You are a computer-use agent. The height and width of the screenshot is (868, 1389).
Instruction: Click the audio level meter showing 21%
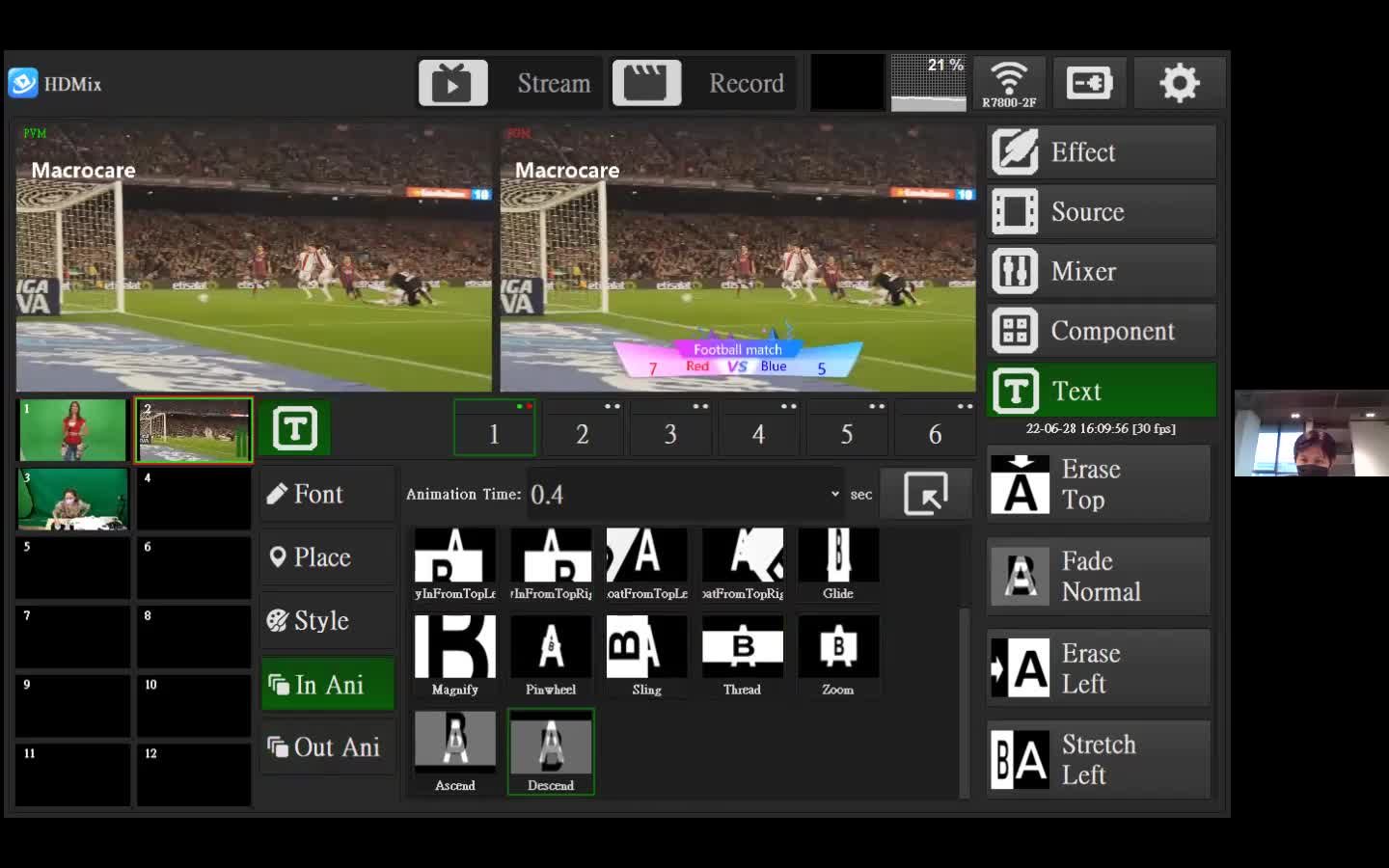[928, 82]
